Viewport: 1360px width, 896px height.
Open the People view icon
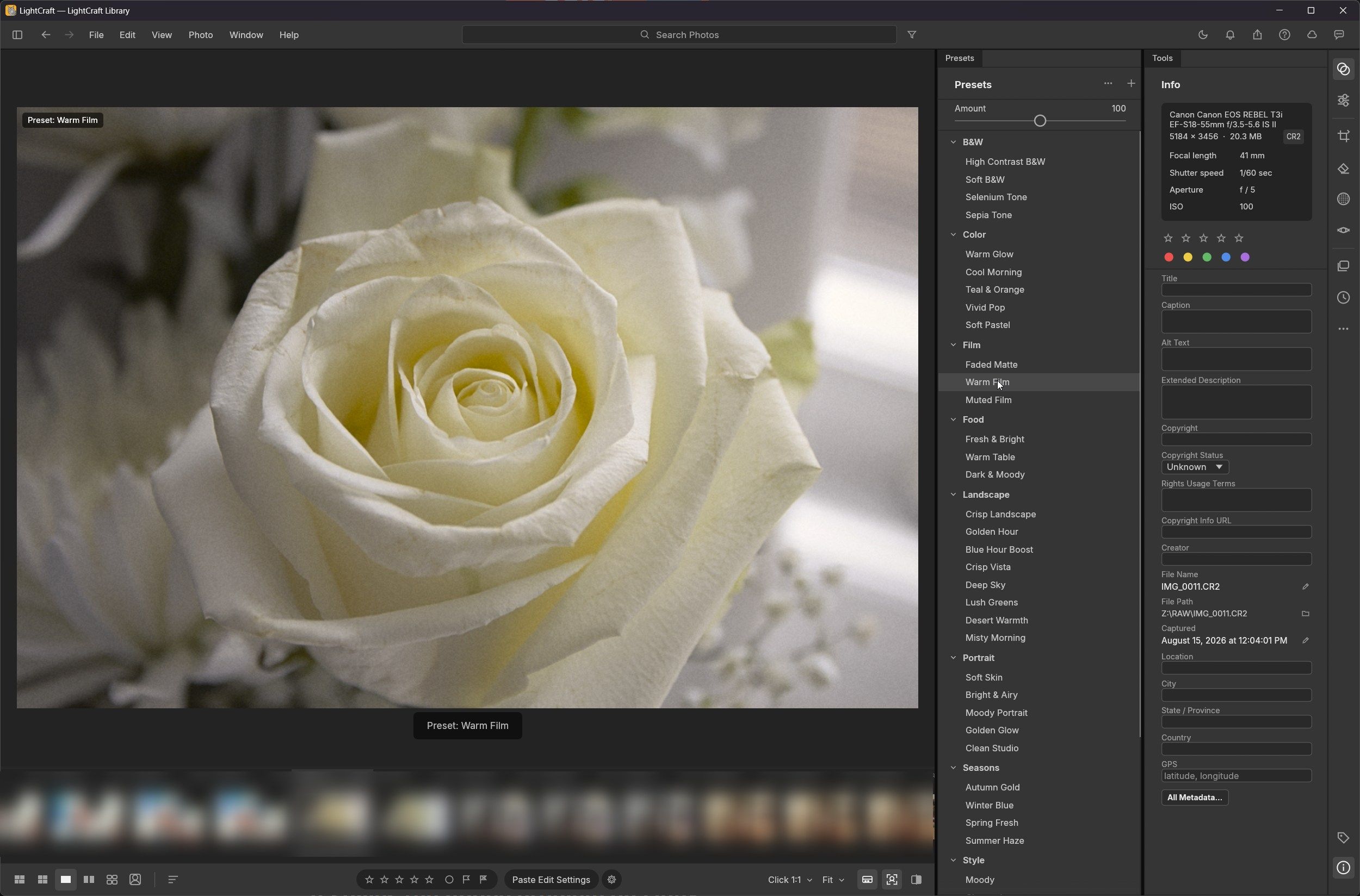[135, 880]
